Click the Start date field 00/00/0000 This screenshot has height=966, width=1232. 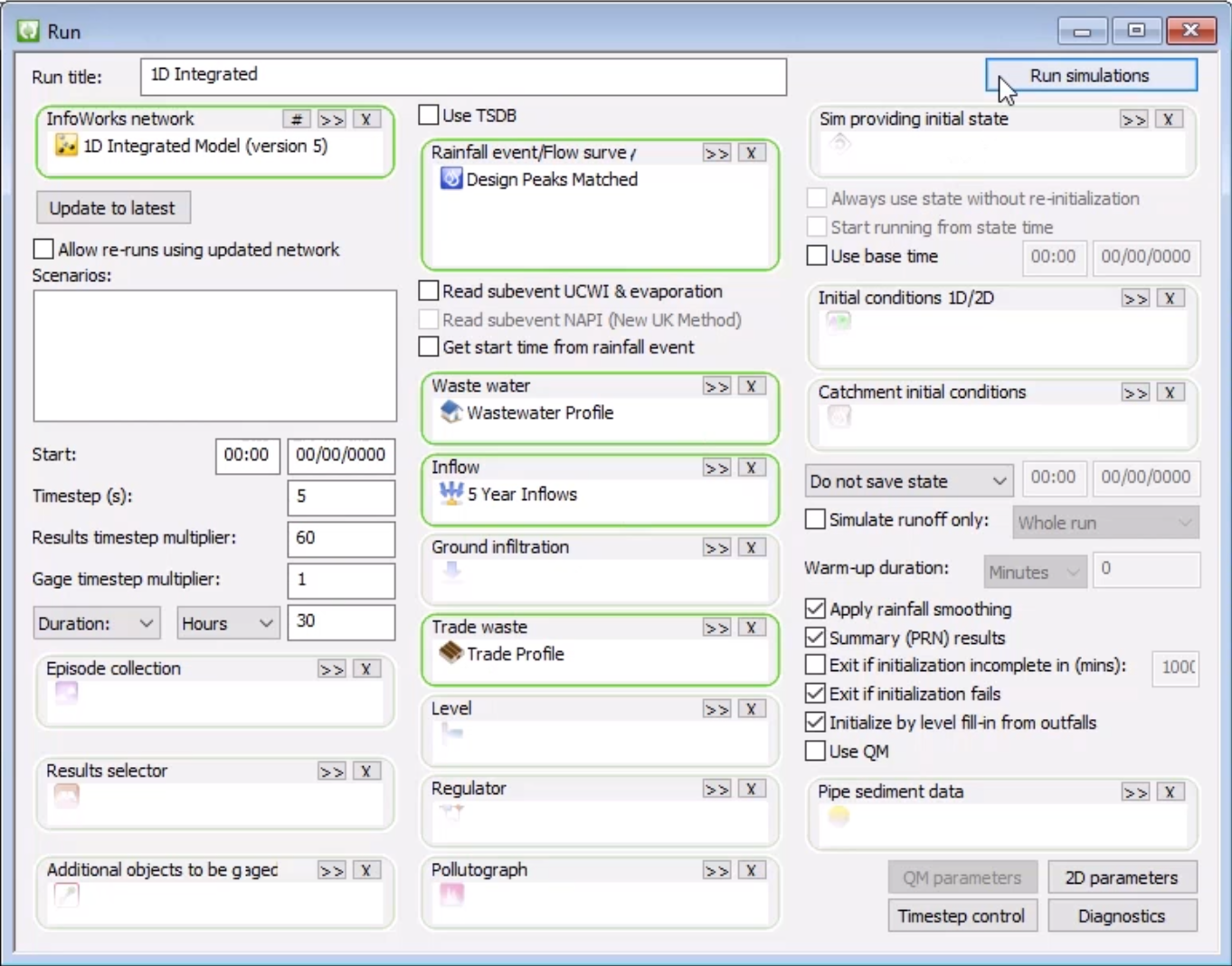coord(341,455)
